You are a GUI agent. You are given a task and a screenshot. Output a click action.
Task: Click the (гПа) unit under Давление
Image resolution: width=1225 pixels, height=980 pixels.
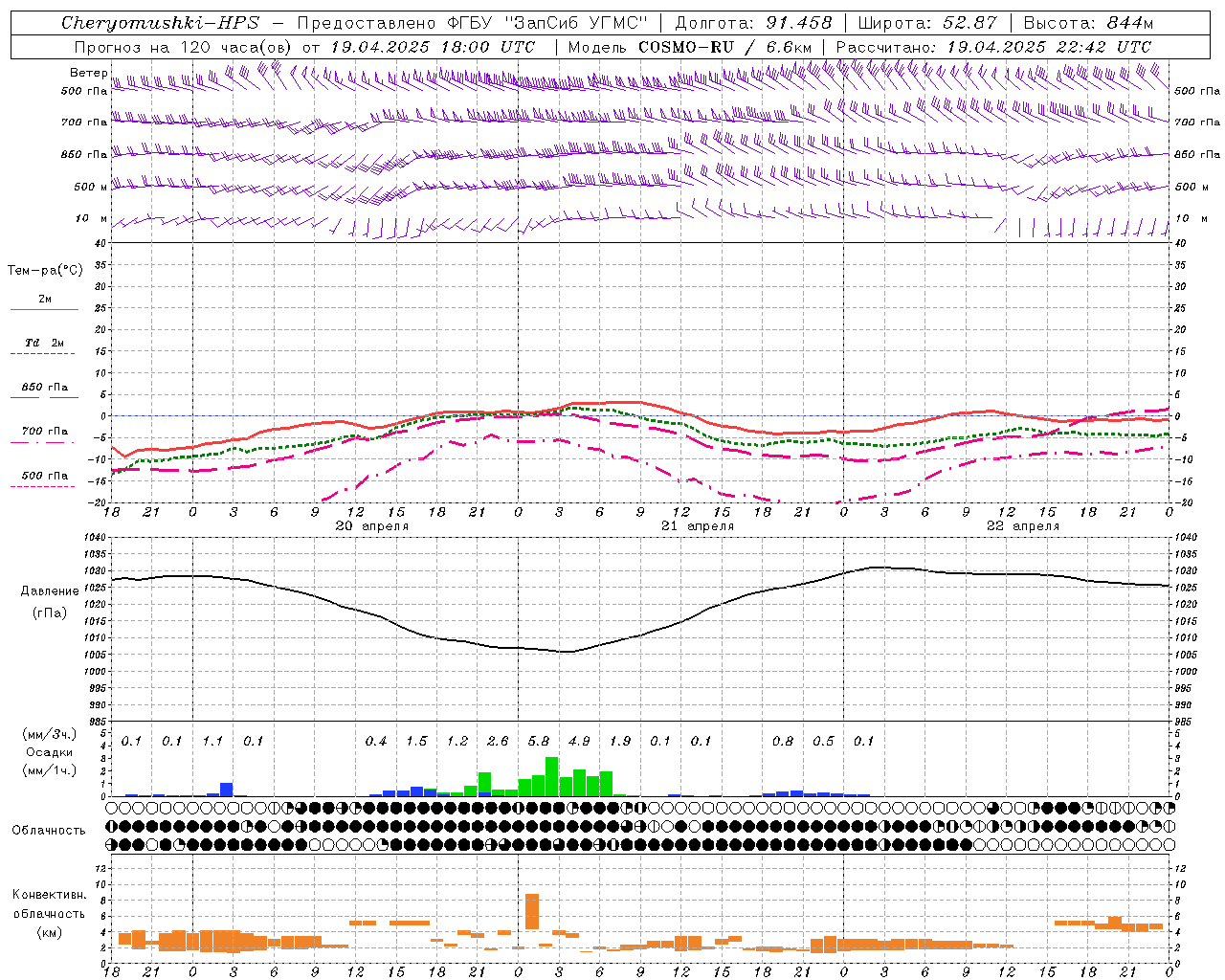(x=49, y=612)
